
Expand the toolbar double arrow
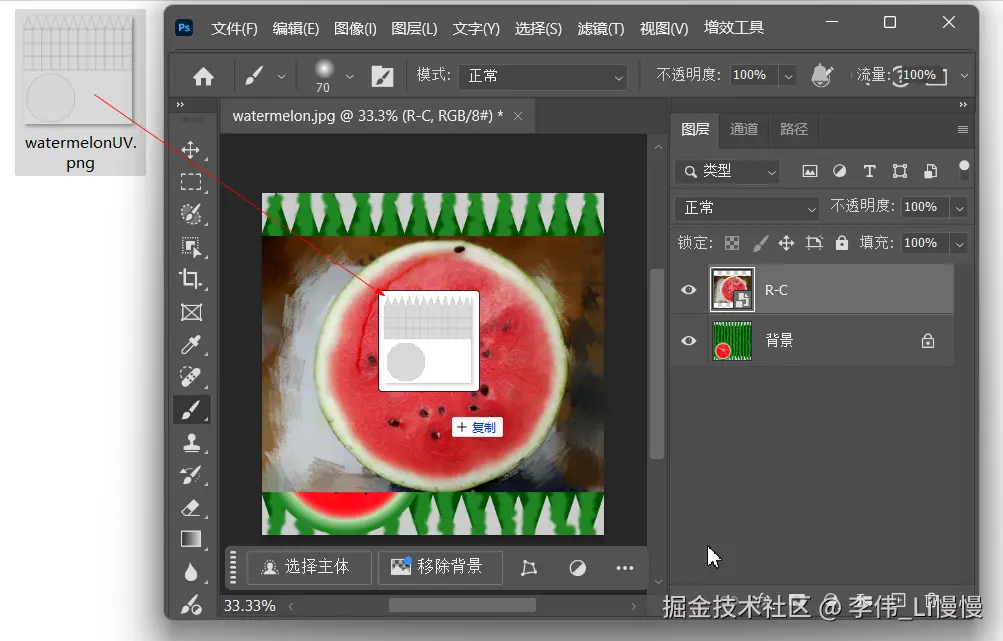point(180,104)
